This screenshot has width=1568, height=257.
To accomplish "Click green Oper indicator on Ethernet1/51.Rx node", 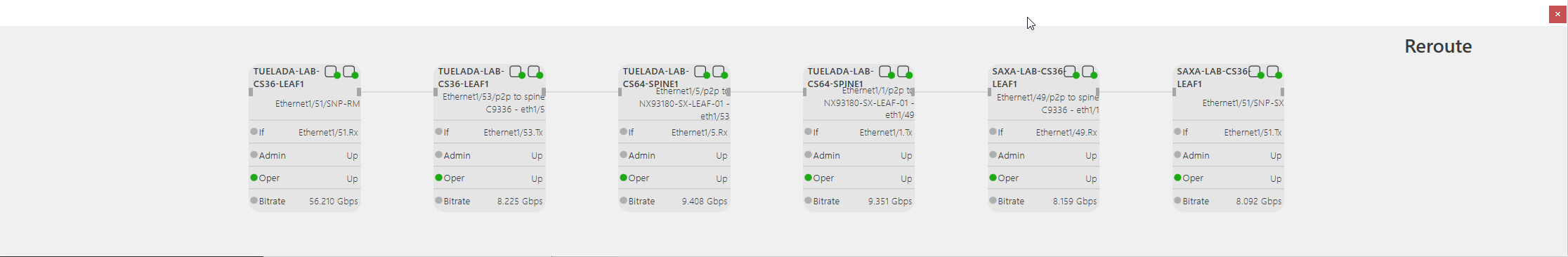I will [254, 178].
